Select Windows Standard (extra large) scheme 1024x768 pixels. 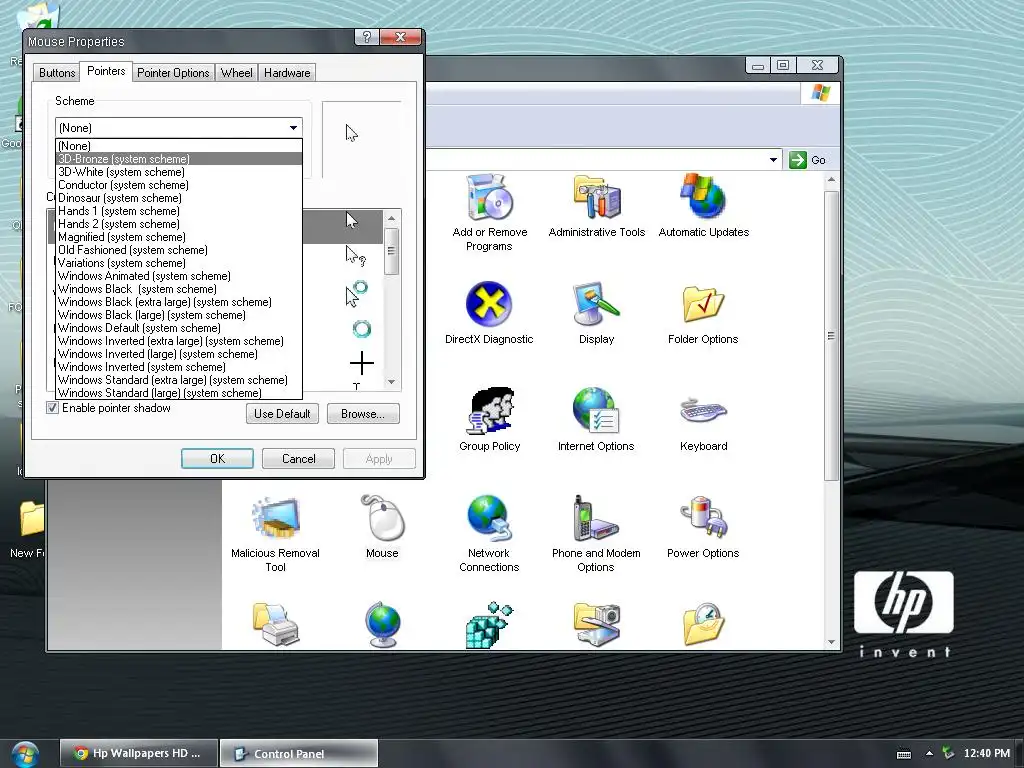tap(179, 380)
